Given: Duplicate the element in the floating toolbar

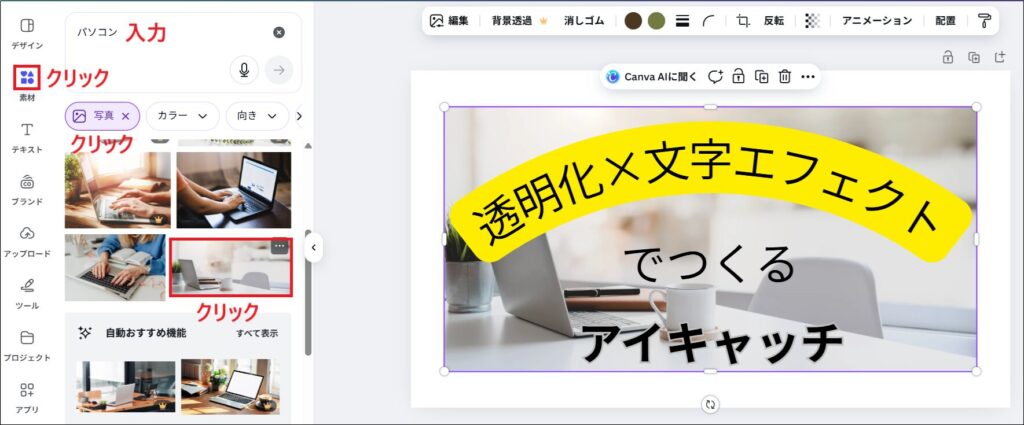Looking at the screenshot, I should pyautogui.click(x=761, y=77).
